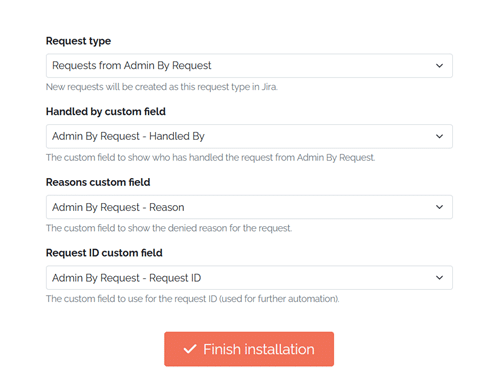Click the 'Request type' label
Image resolution: width=483 pixels, height=388 pixels.
[x=78, y=41]
